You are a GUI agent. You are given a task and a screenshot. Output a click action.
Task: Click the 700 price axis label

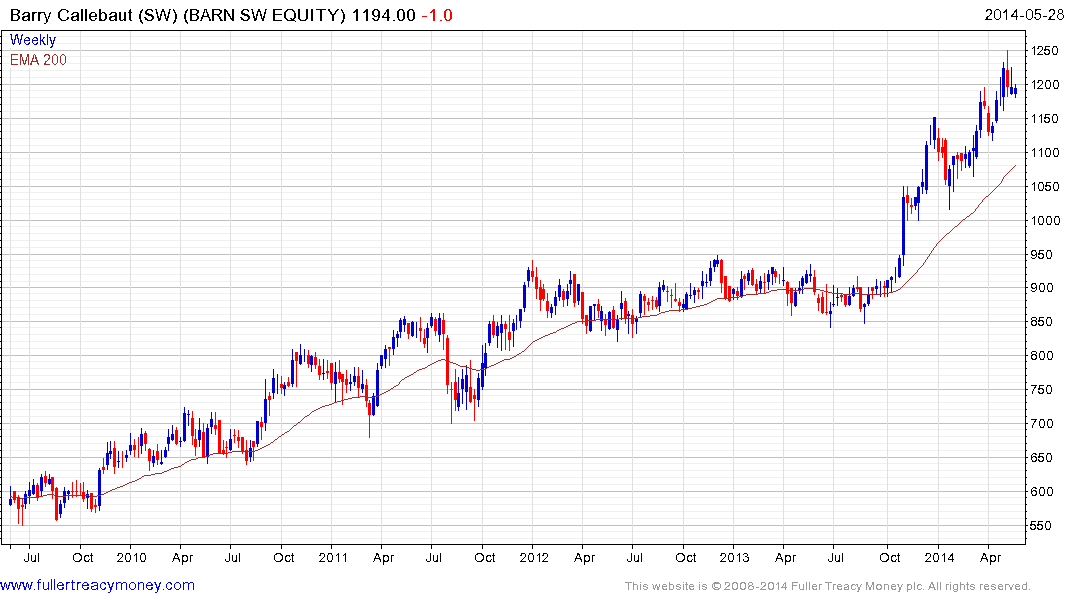coord(1041,424)
